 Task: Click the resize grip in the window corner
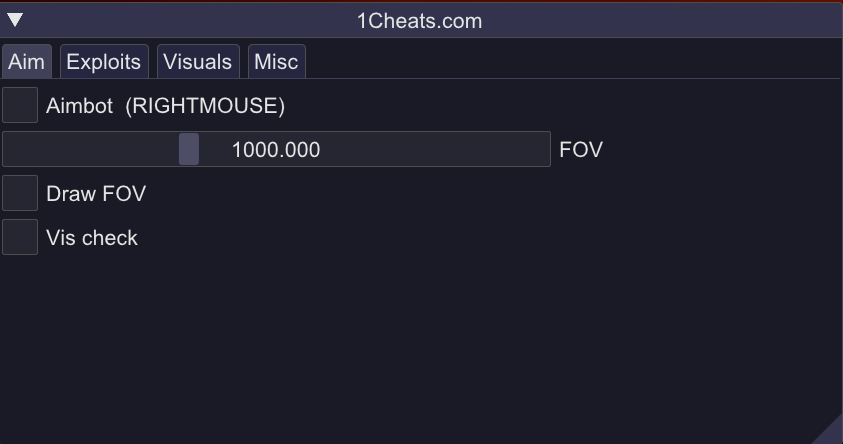point(831,433)
